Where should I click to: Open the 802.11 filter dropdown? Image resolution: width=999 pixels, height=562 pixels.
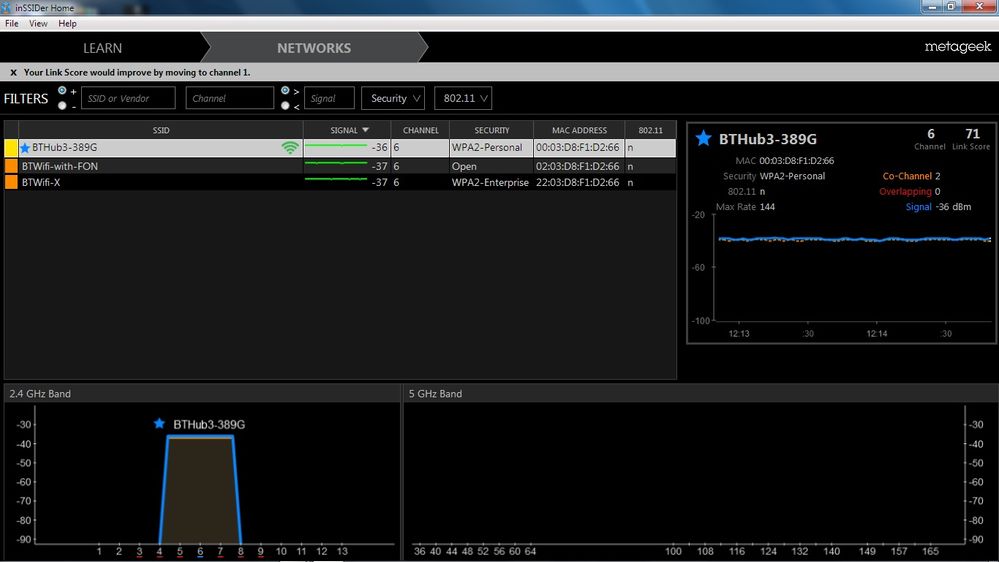click(463, 98)
